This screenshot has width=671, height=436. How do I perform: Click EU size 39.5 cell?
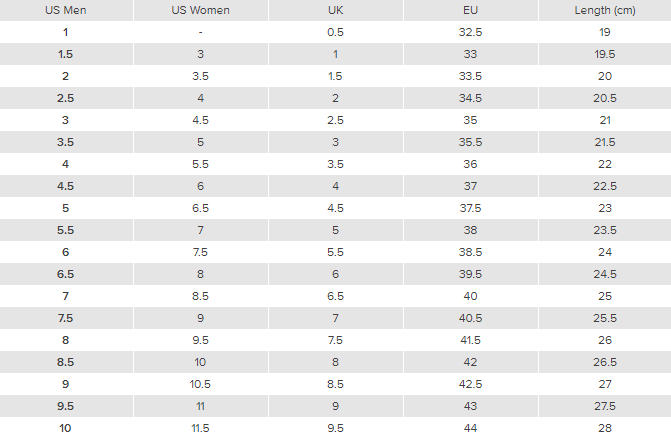point(470,274)
